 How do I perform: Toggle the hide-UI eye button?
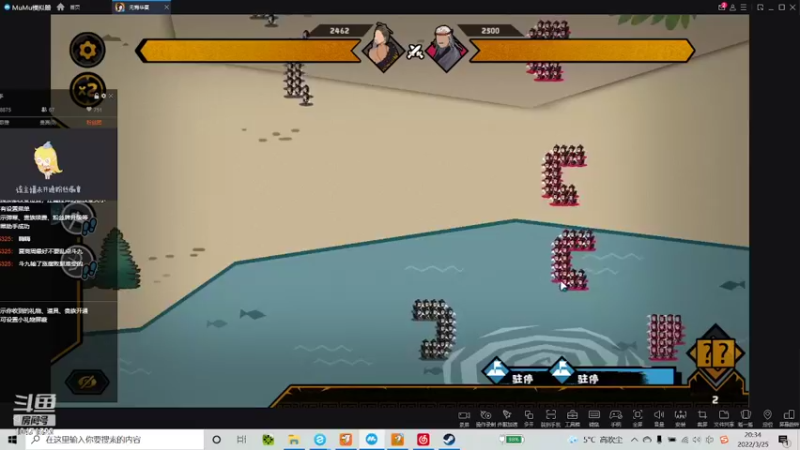point(87,382)
